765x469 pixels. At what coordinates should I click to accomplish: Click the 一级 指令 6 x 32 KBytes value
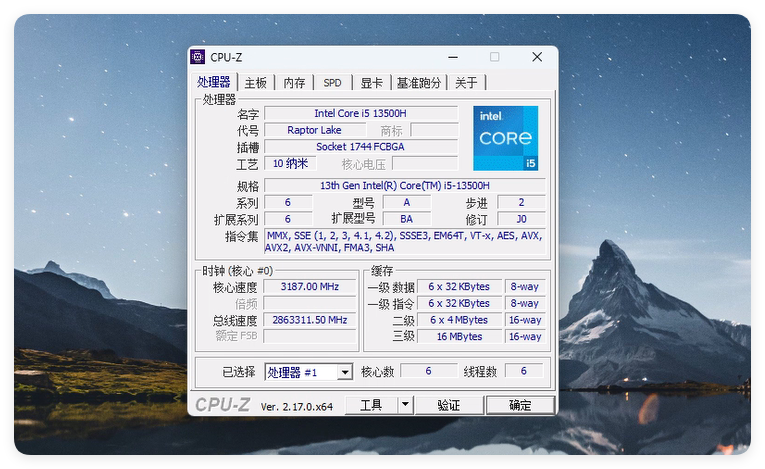(x=459, y=303)
